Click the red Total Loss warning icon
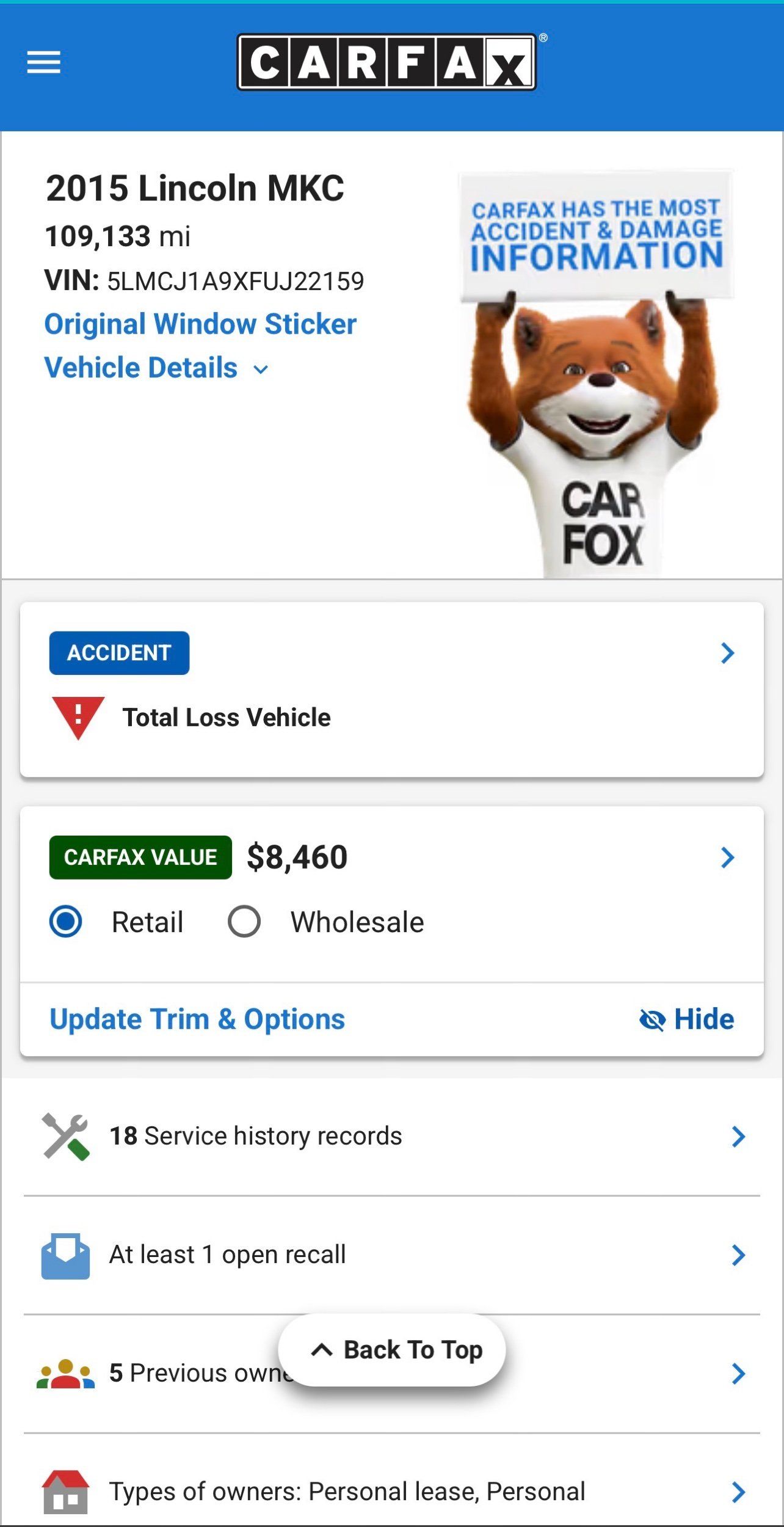Screen dimensions: 784x1527 pyautogui.click(x=78, y=717)
